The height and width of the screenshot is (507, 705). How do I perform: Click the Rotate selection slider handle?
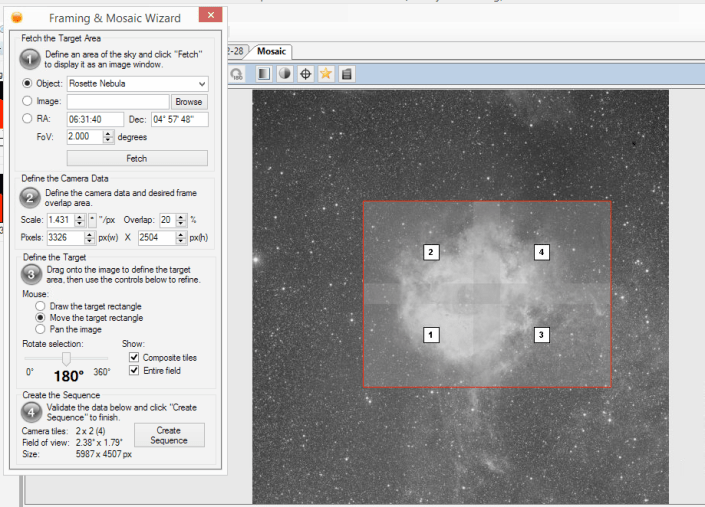click(66, 357)
